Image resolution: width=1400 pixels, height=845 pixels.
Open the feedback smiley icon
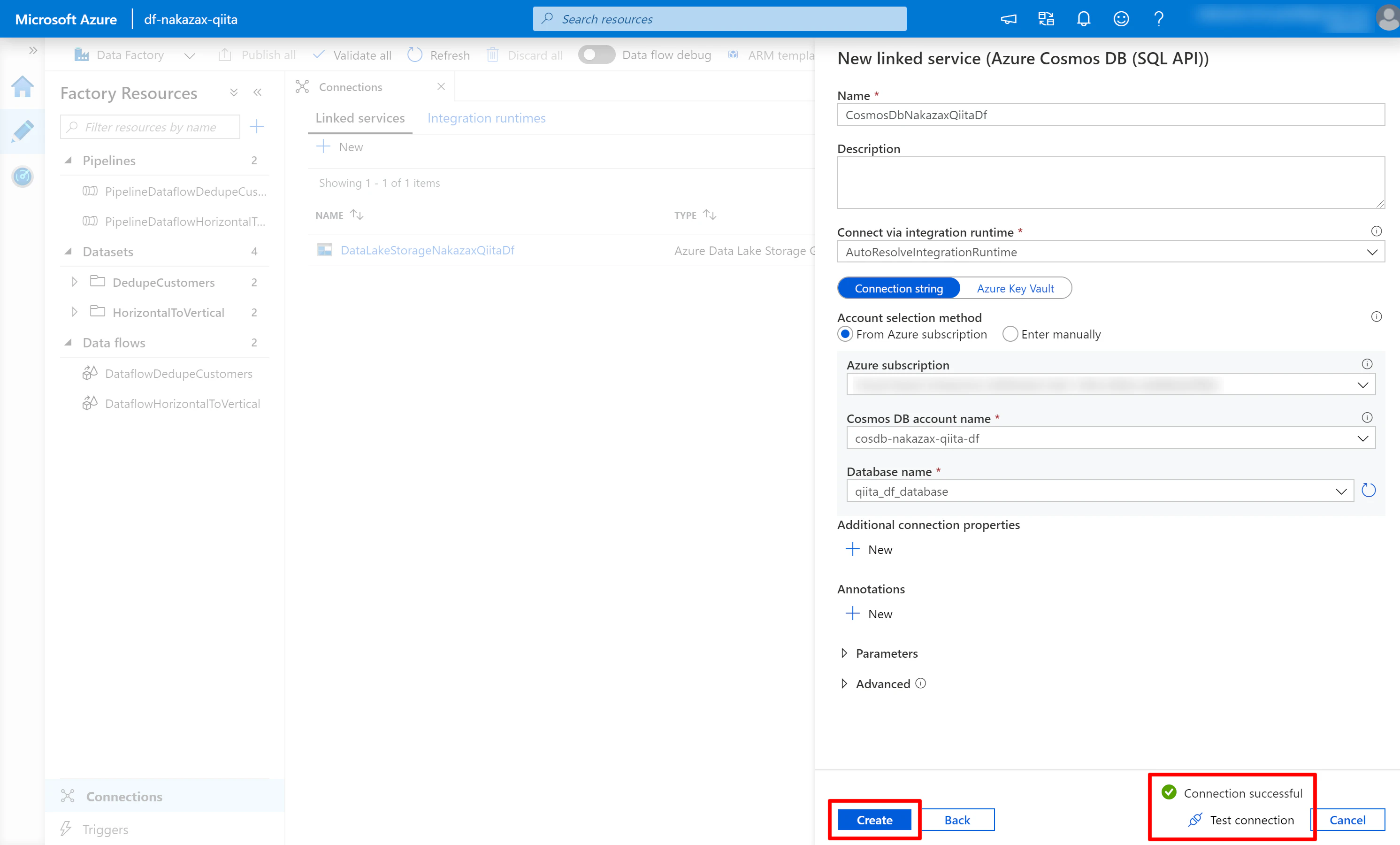point(1121,19)
